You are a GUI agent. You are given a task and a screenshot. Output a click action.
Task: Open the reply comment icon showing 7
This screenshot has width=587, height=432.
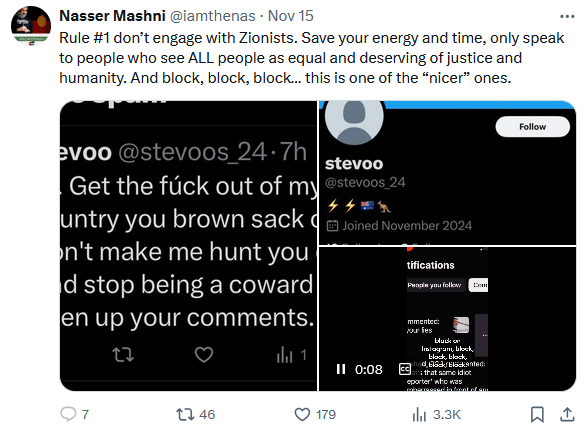(x=74, y=414)
